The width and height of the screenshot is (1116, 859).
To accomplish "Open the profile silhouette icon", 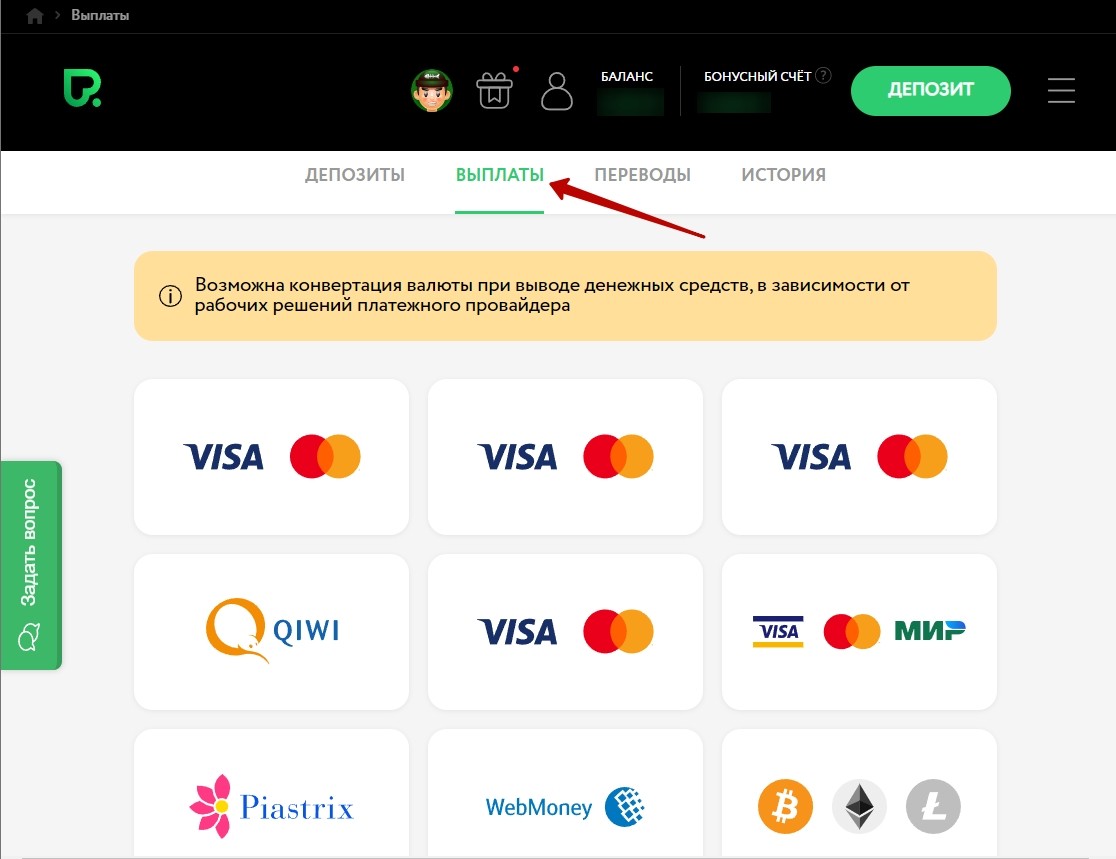I will pos(556,91).
